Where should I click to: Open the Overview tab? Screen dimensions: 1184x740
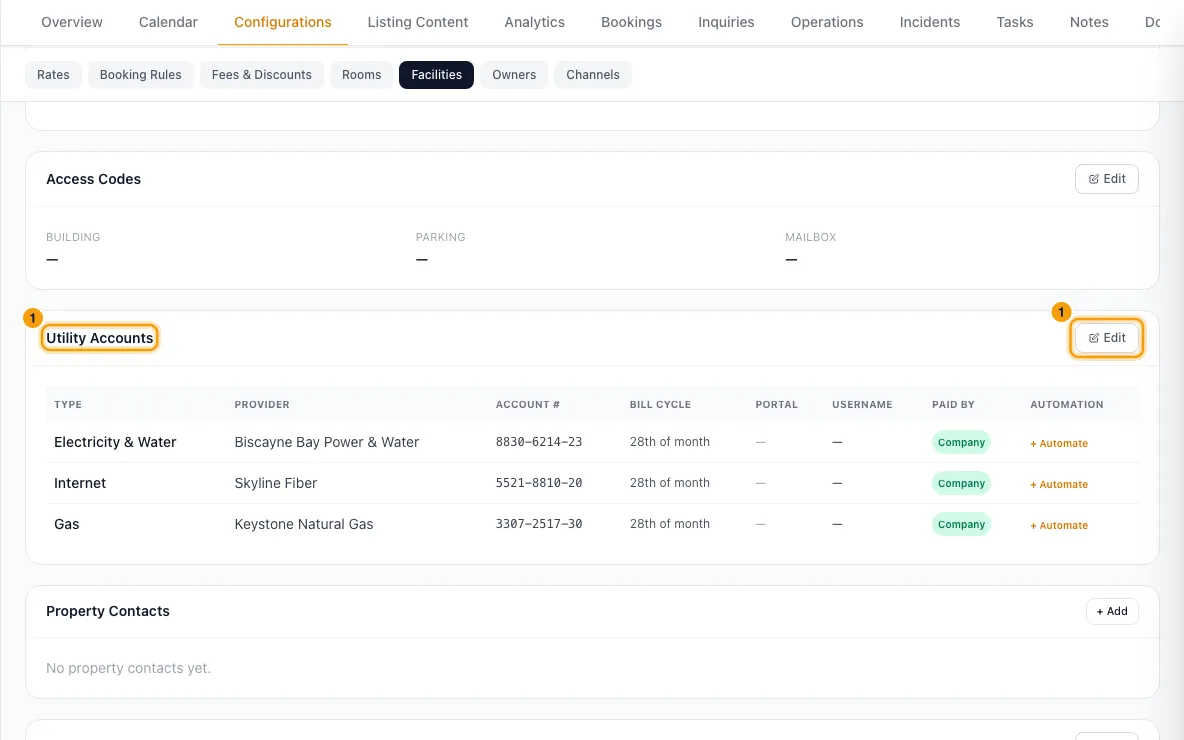72,22
